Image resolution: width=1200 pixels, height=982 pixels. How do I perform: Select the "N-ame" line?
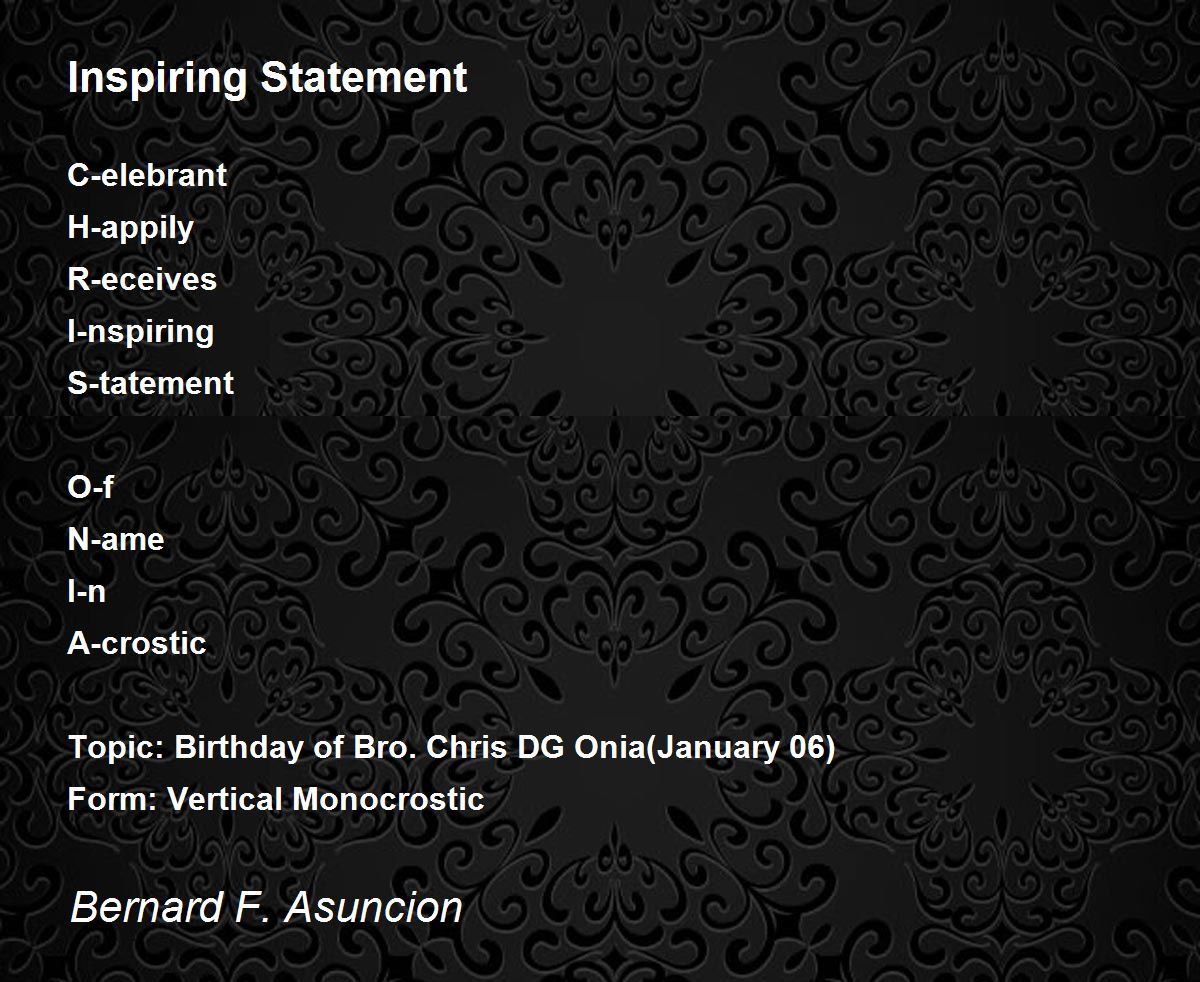[x=116, y=539]
